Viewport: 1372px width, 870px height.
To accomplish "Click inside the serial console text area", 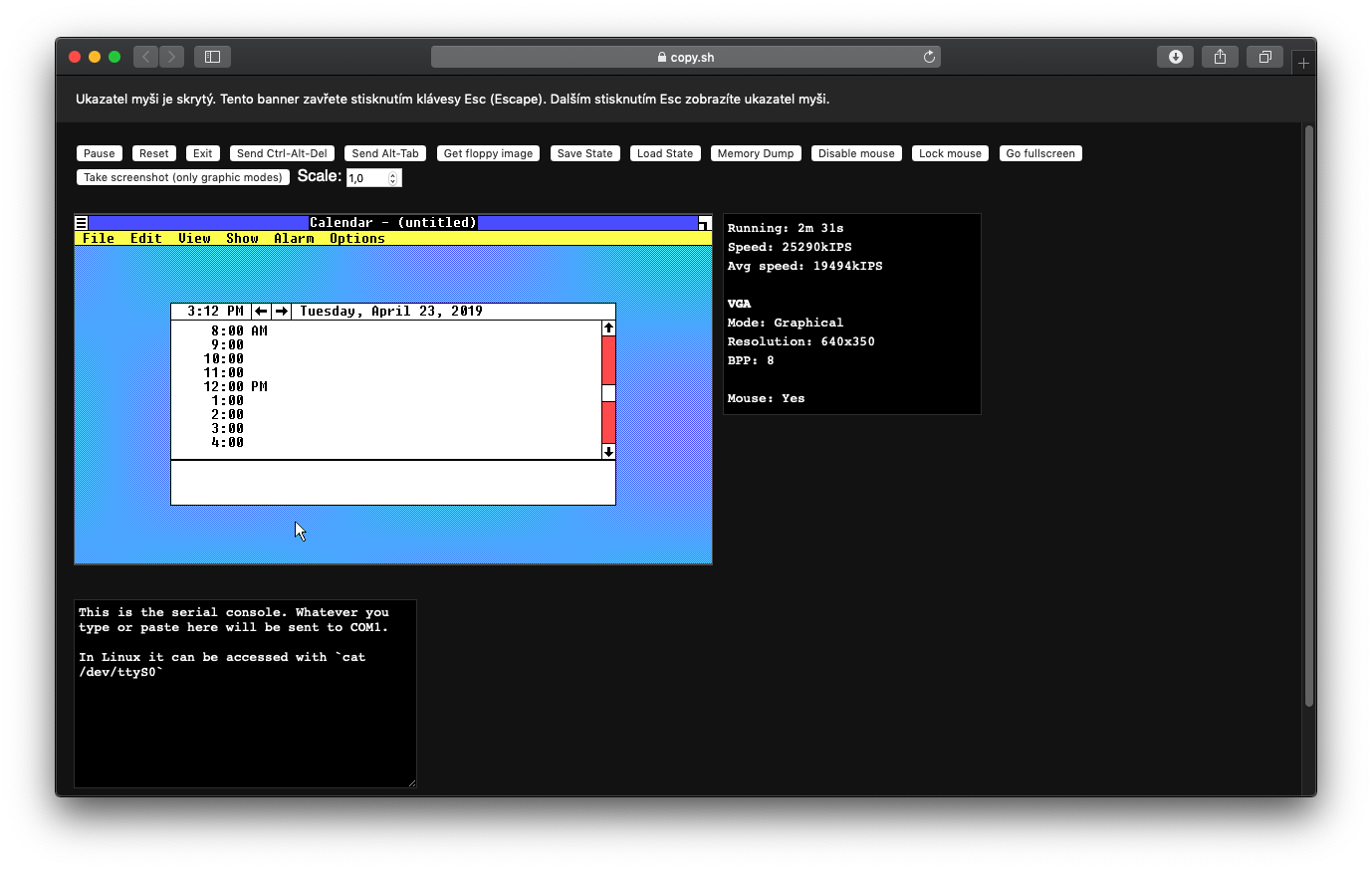I will [x=245, y=694].
